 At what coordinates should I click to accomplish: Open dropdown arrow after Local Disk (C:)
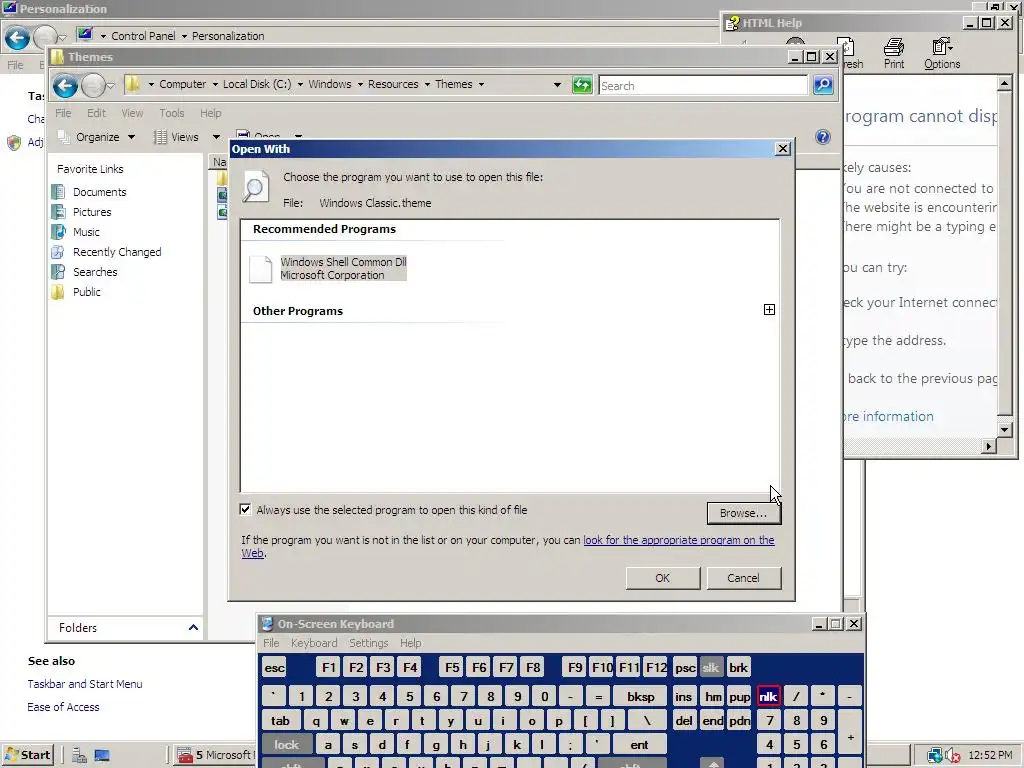tap(300, 84)
